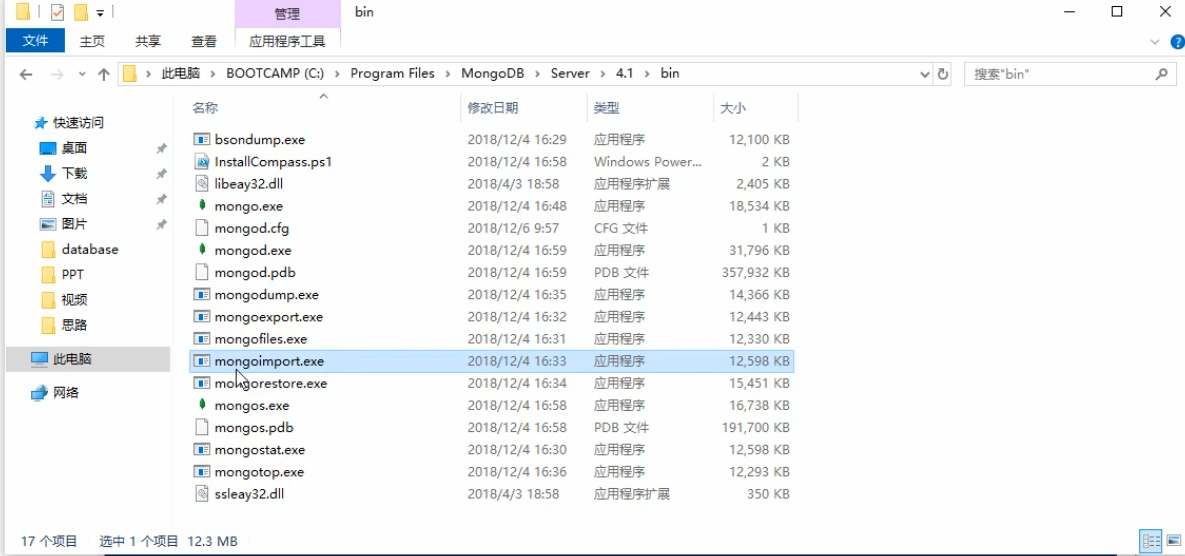1185x556 pixels.
Task: Click the mongos.pdb file icon
Action: pyautogui.click(x=201, y=428)
